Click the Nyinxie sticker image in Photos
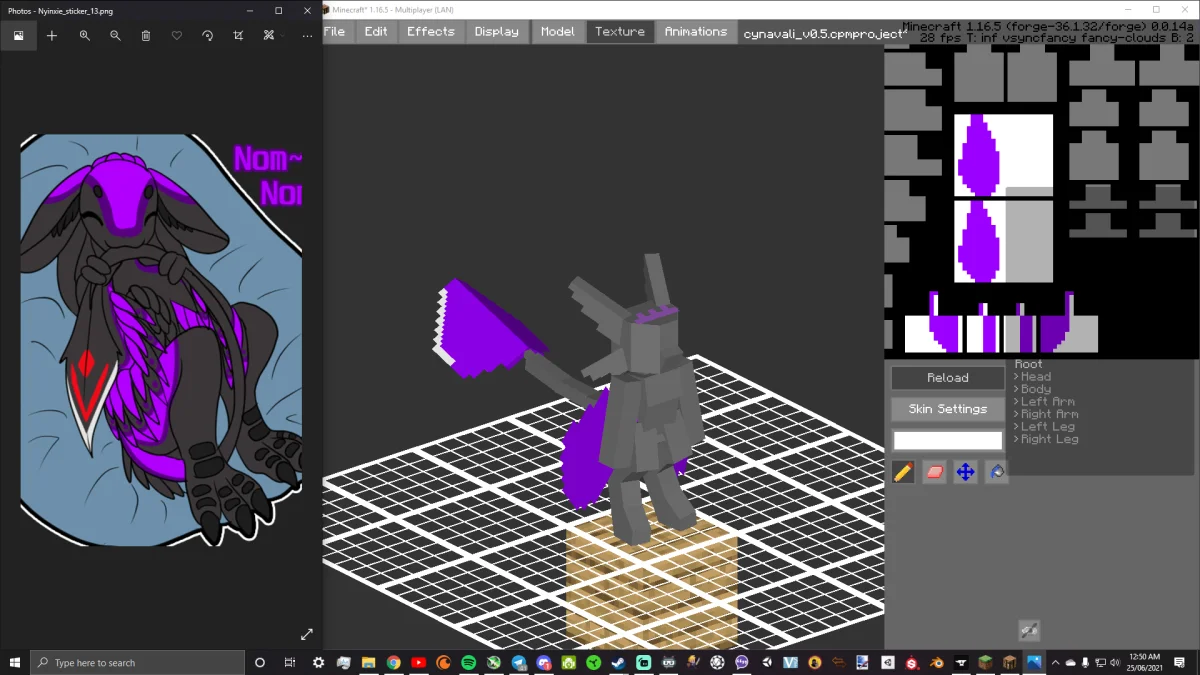This screenshot has width=1200, height=675. coord(161,340)
